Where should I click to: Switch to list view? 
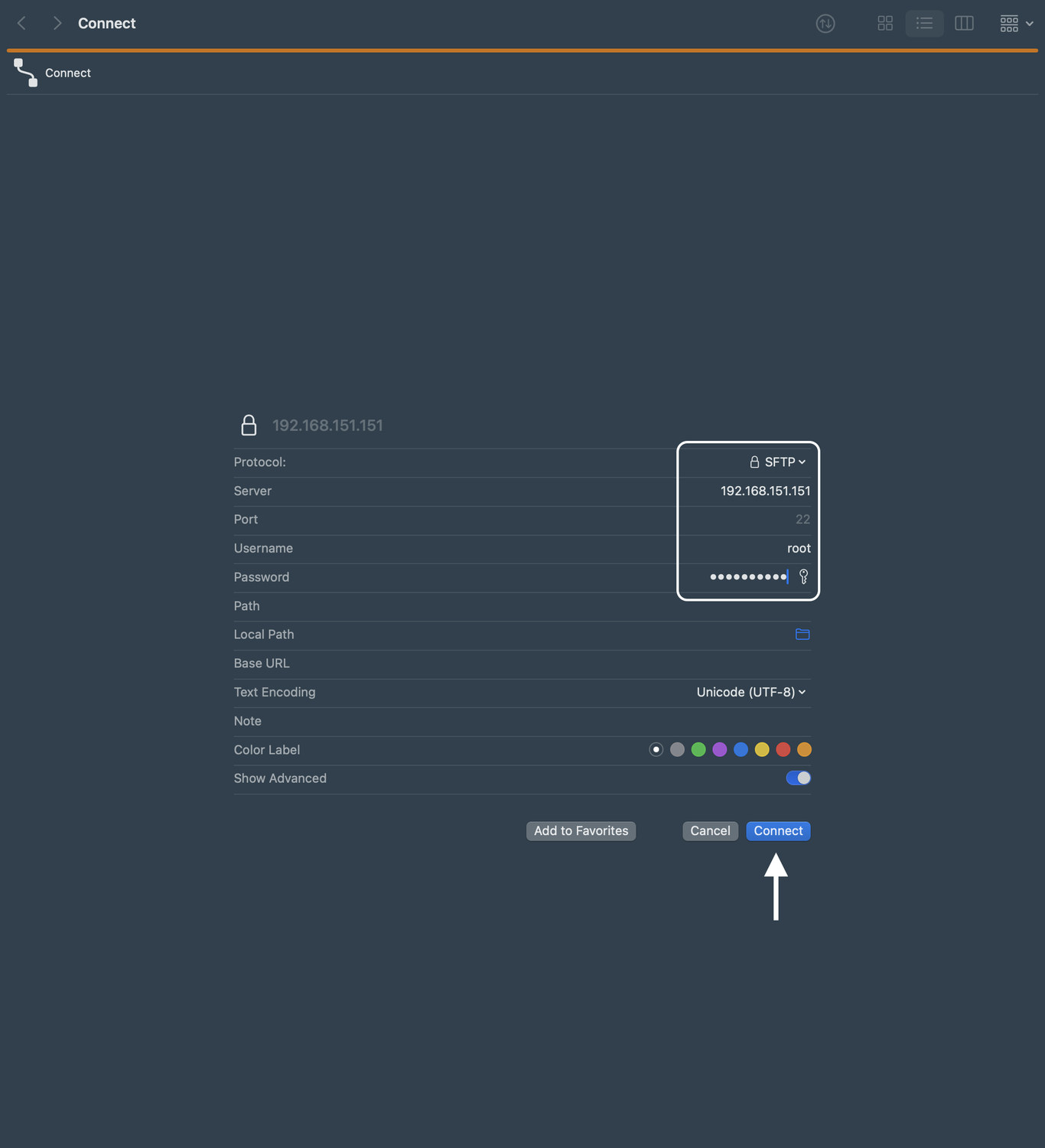(x=924, y=24)
